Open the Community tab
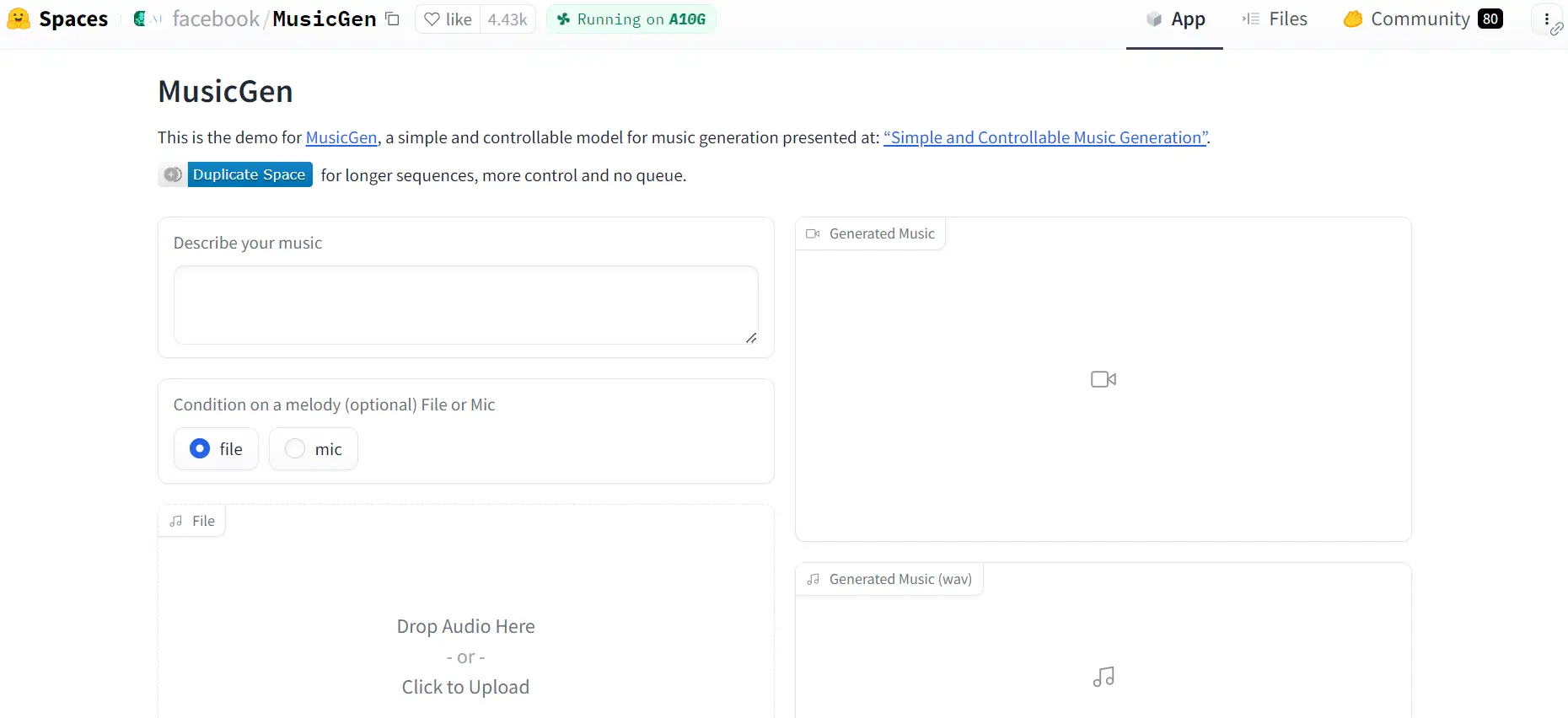The height and width of the screenshot is (718, 1568). point(1421,19)
